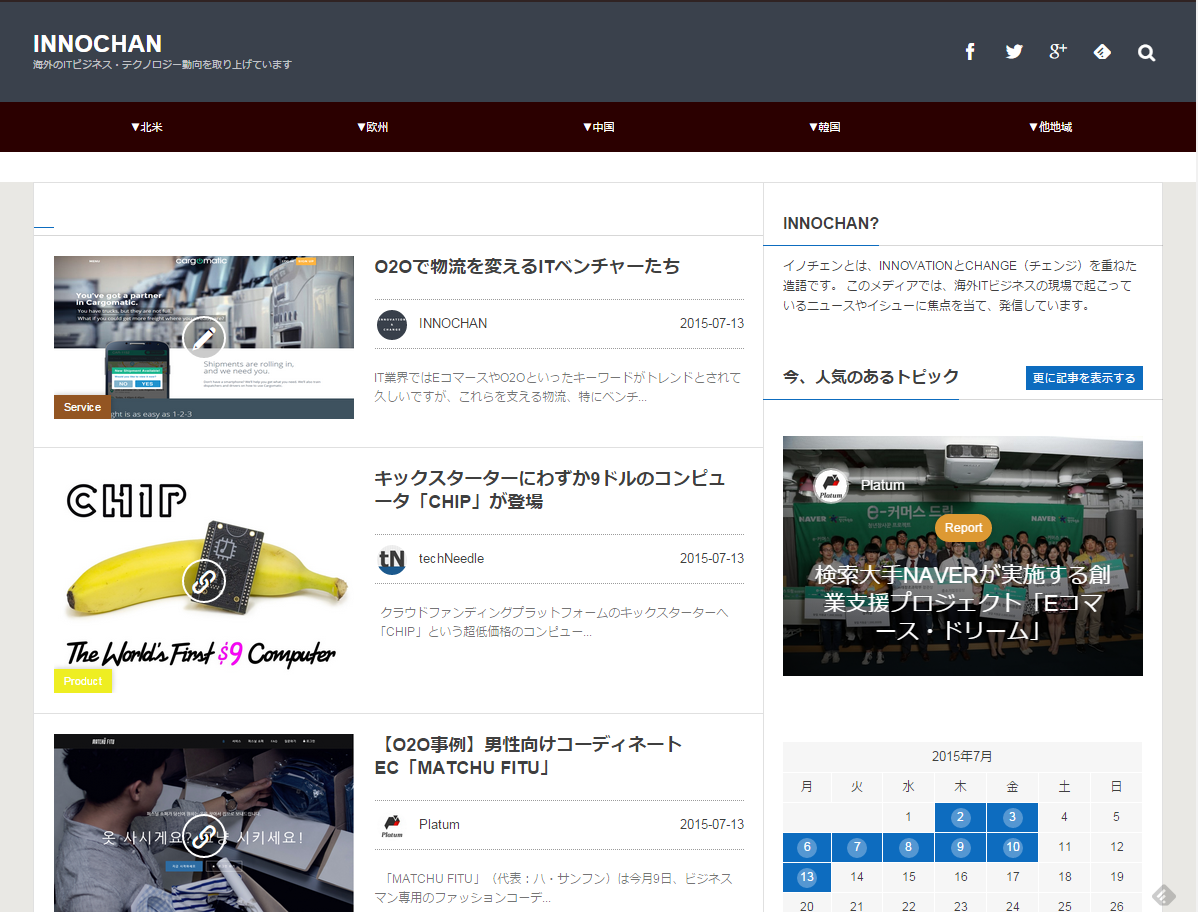1198x912 pixels.
Task: Click INNOCHAN author name link
Action: 453,324
